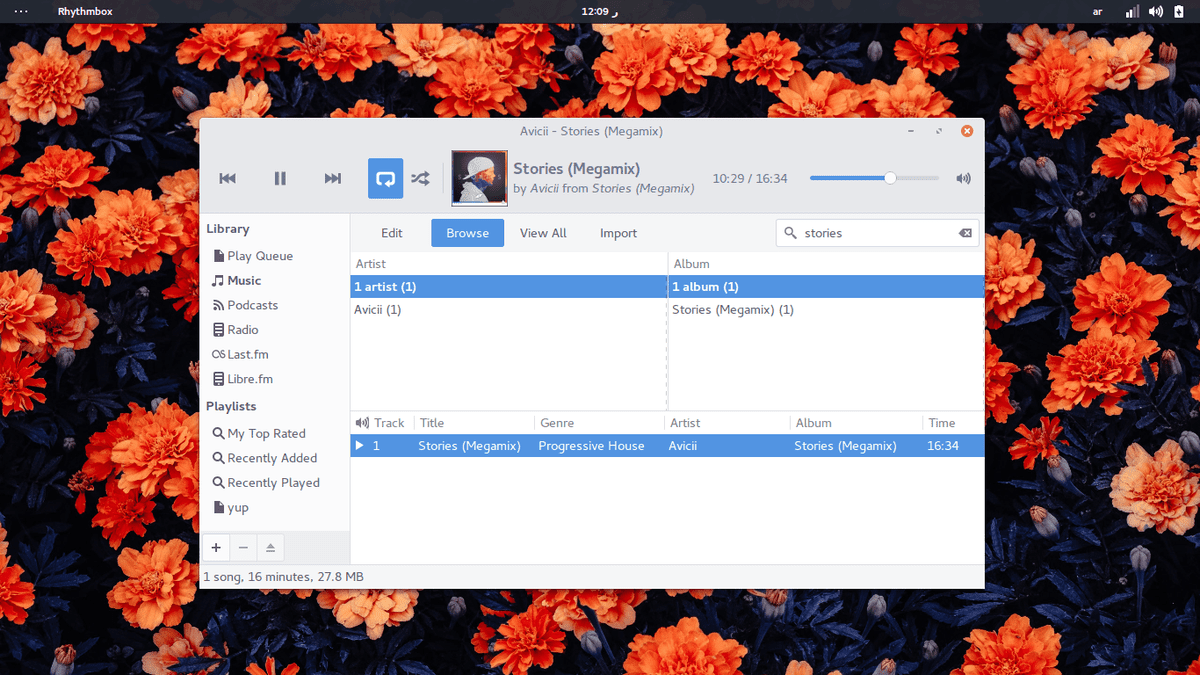Click the playback position slider

pos(873,178)
